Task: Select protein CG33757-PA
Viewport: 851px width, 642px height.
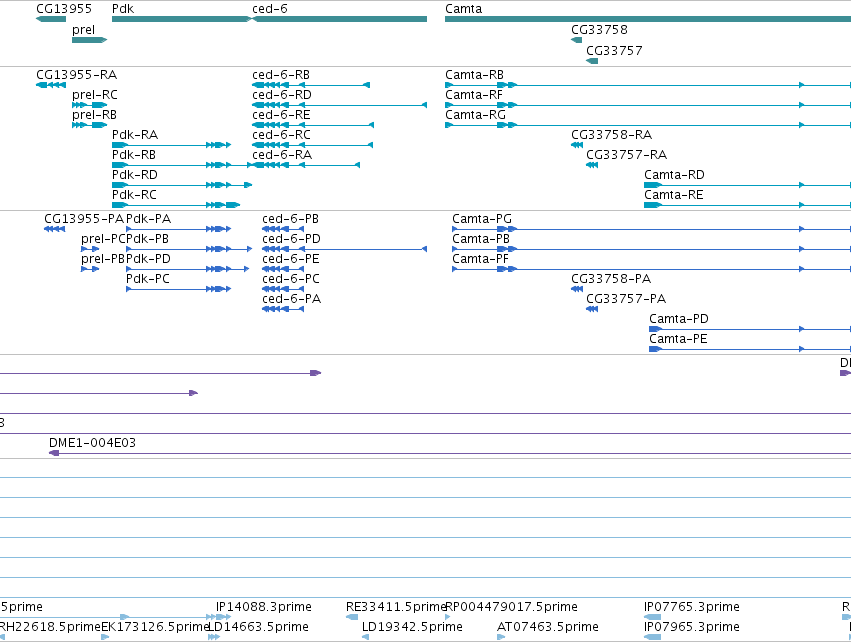Action: [626, 300]
